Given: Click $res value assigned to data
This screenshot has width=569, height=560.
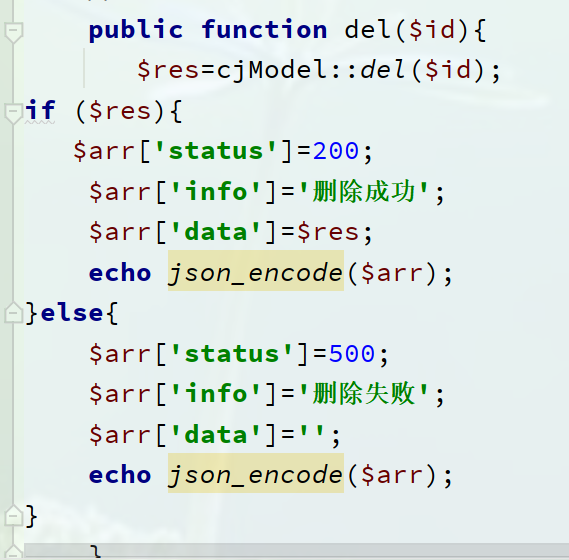Looking at the screenshot, I should [328, 232].
